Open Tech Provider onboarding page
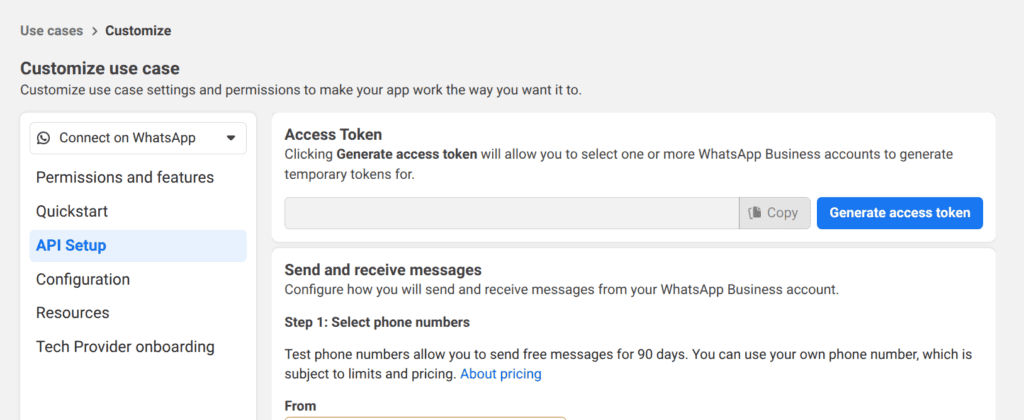 tap(125, 347)
